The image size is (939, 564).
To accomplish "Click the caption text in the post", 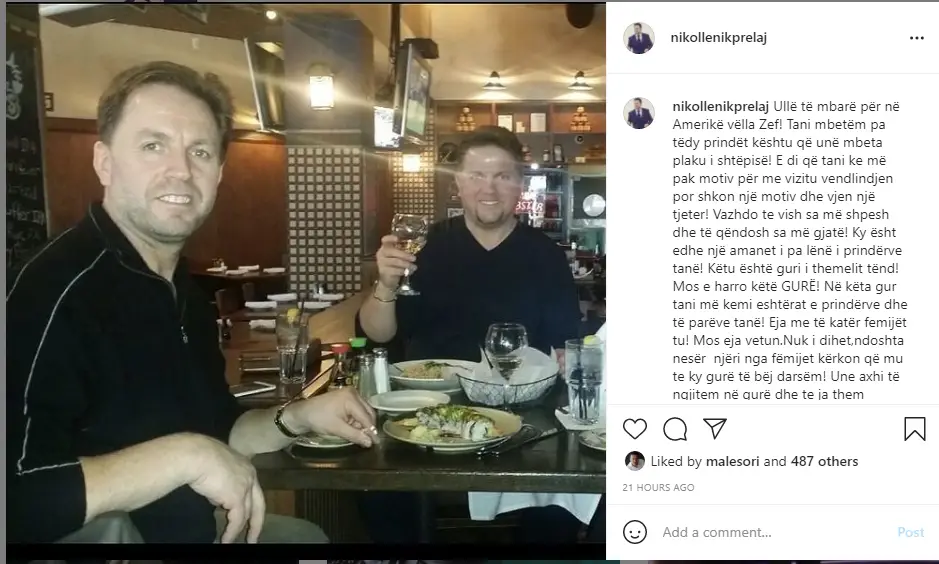I will pyautogui.click(x=789, y=250).
